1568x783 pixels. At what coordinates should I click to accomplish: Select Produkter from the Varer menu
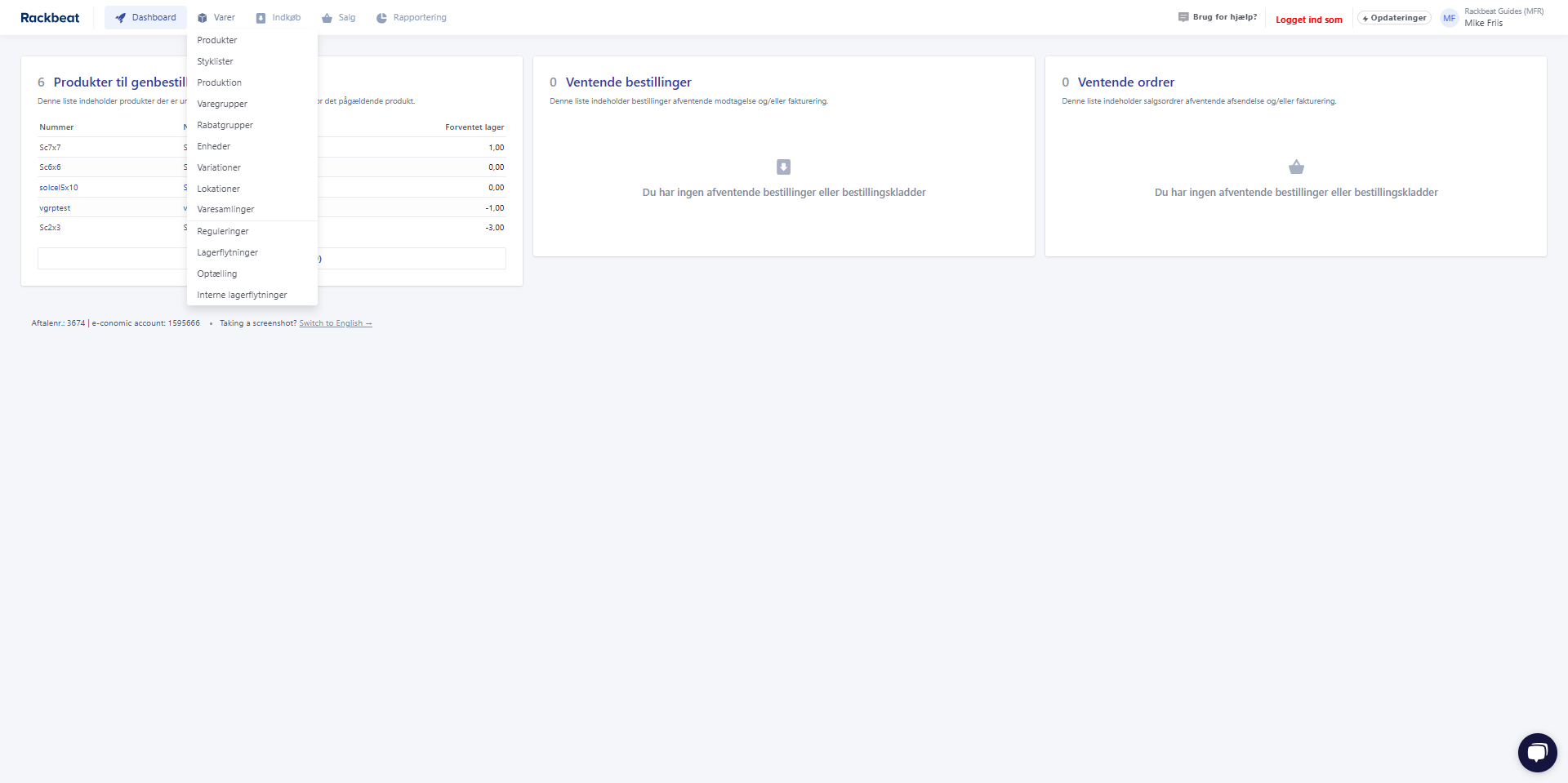(x=252, y=40)
